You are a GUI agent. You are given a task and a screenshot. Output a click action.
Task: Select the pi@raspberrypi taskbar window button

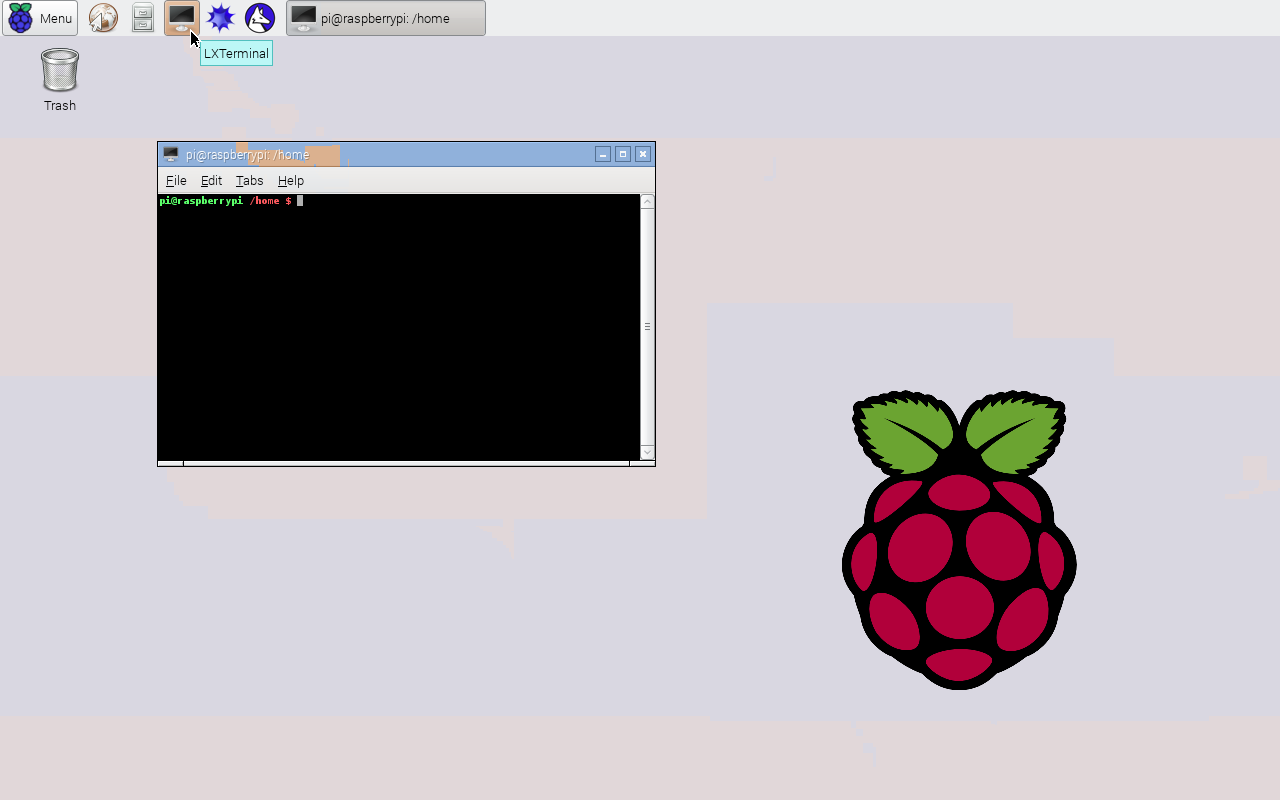pos(386,18)
